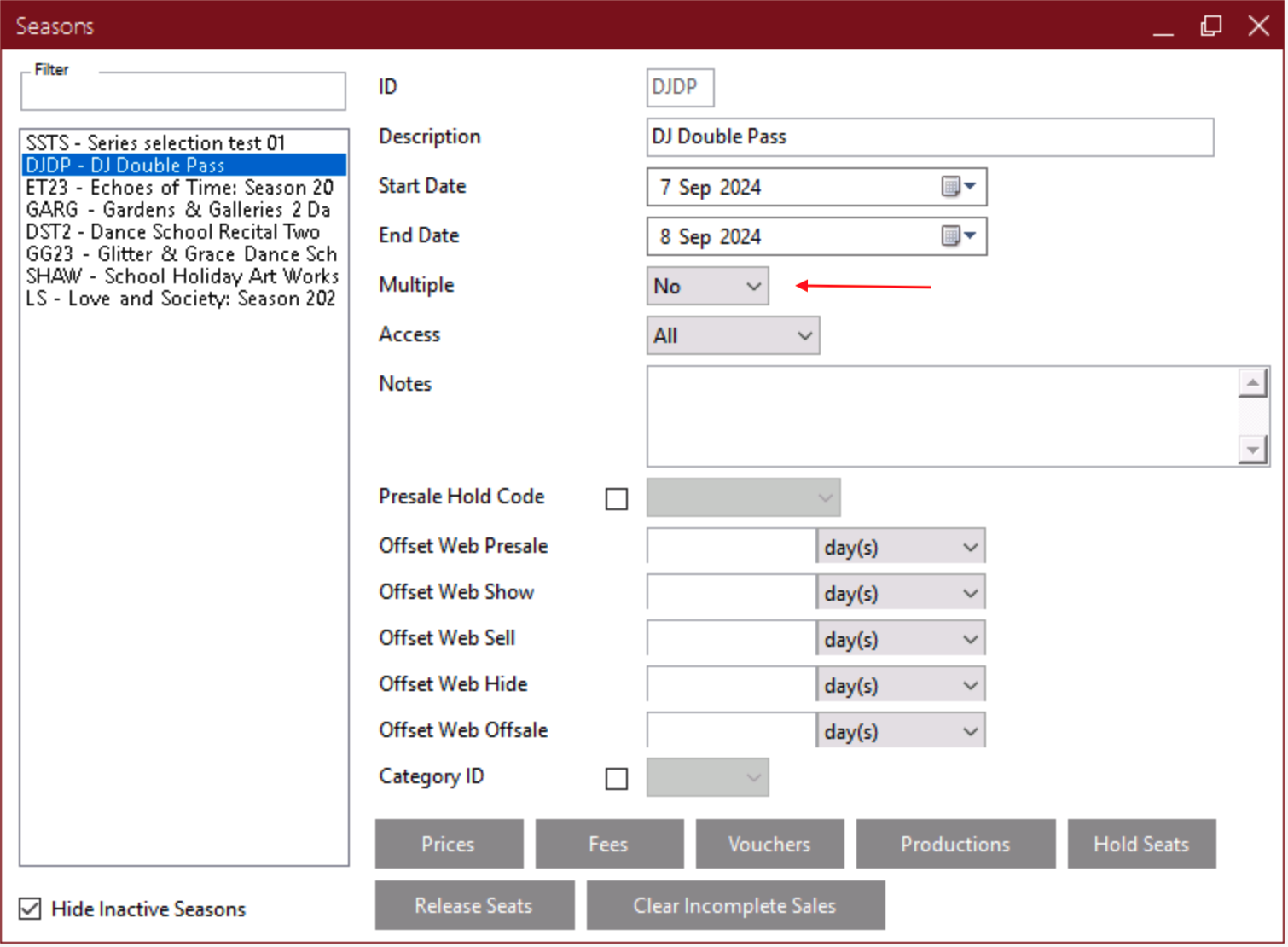Viewport: 1288px width, 947px height.
Task: Click the Notes scrollbar down arrow
Action: [x=1252, y=450]
